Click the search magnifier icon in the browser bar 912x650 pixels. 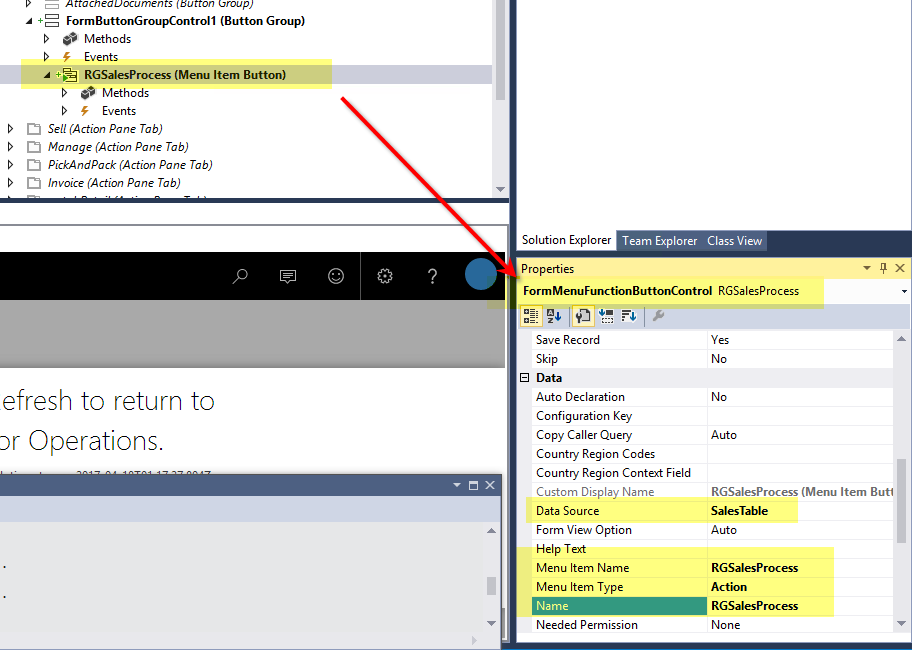pos(240,276)
